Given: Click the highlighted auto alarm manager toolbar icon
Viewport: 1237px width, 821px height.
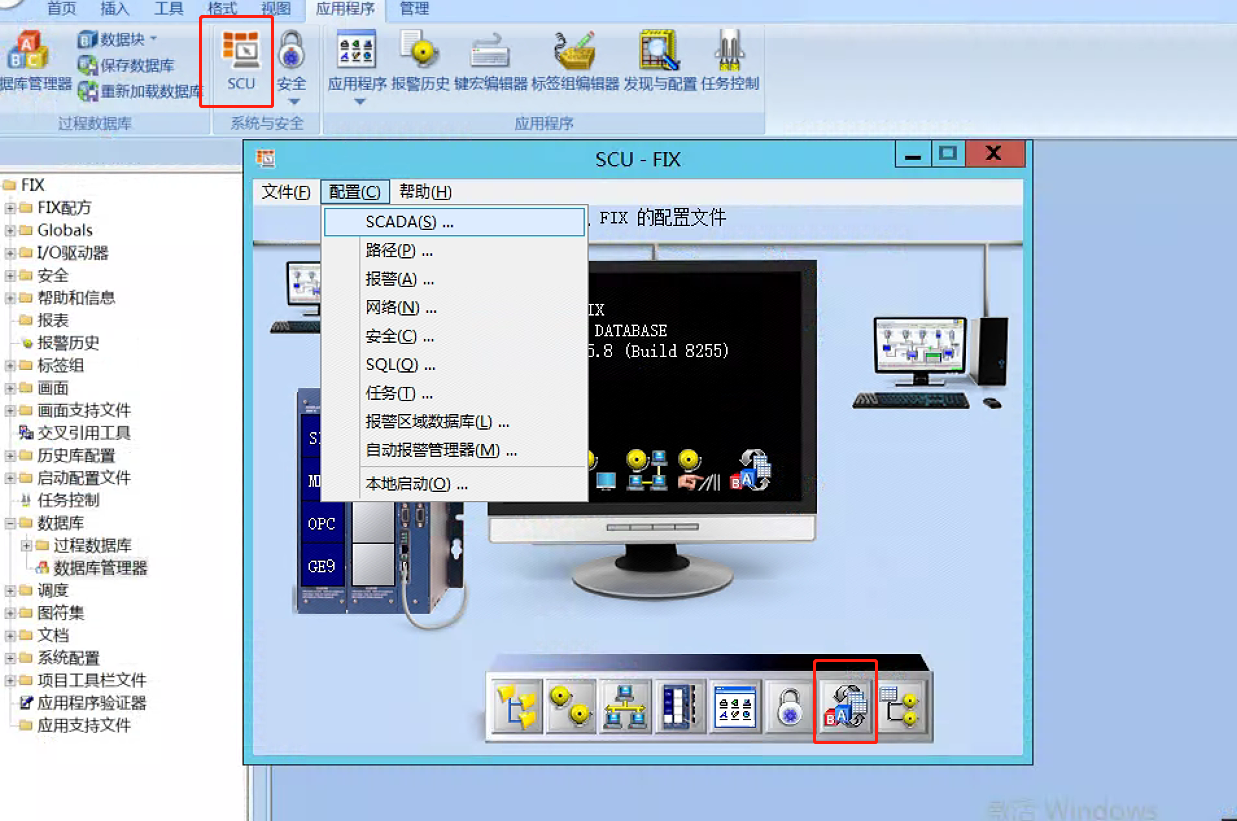Looking at the screenshot, I should [845, 705].
